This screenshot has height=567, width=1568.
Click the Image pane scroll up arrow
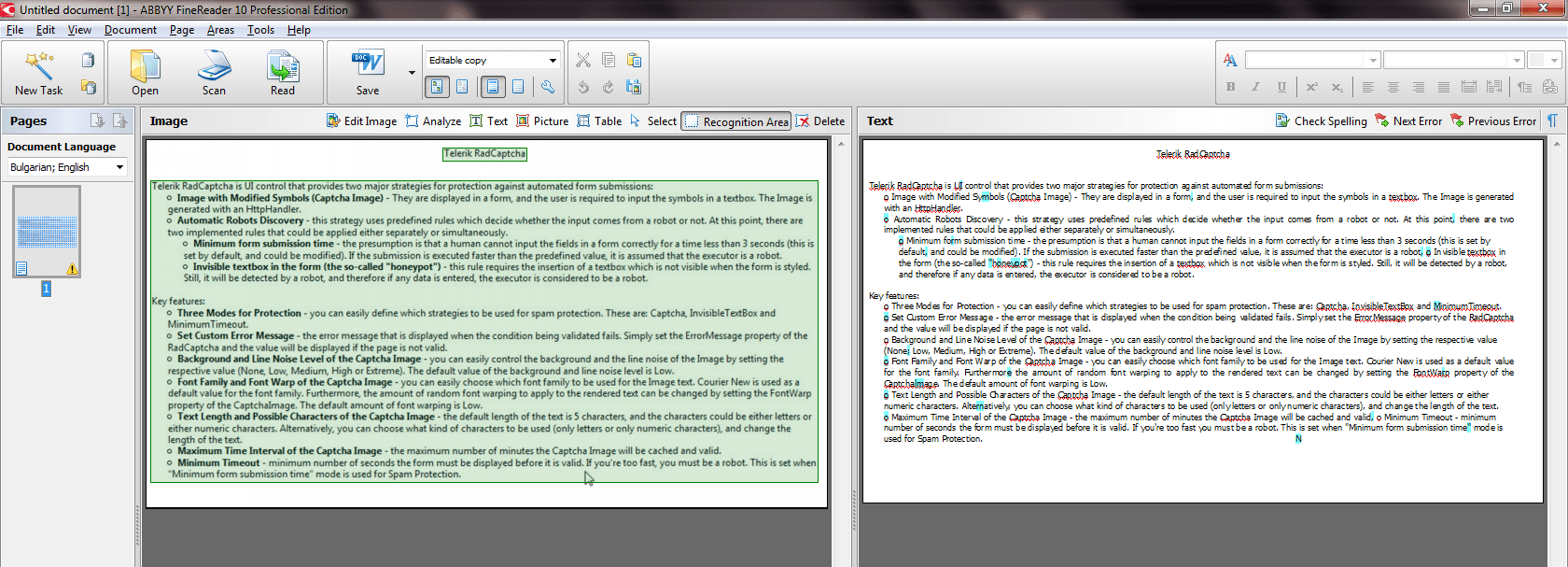840,144
